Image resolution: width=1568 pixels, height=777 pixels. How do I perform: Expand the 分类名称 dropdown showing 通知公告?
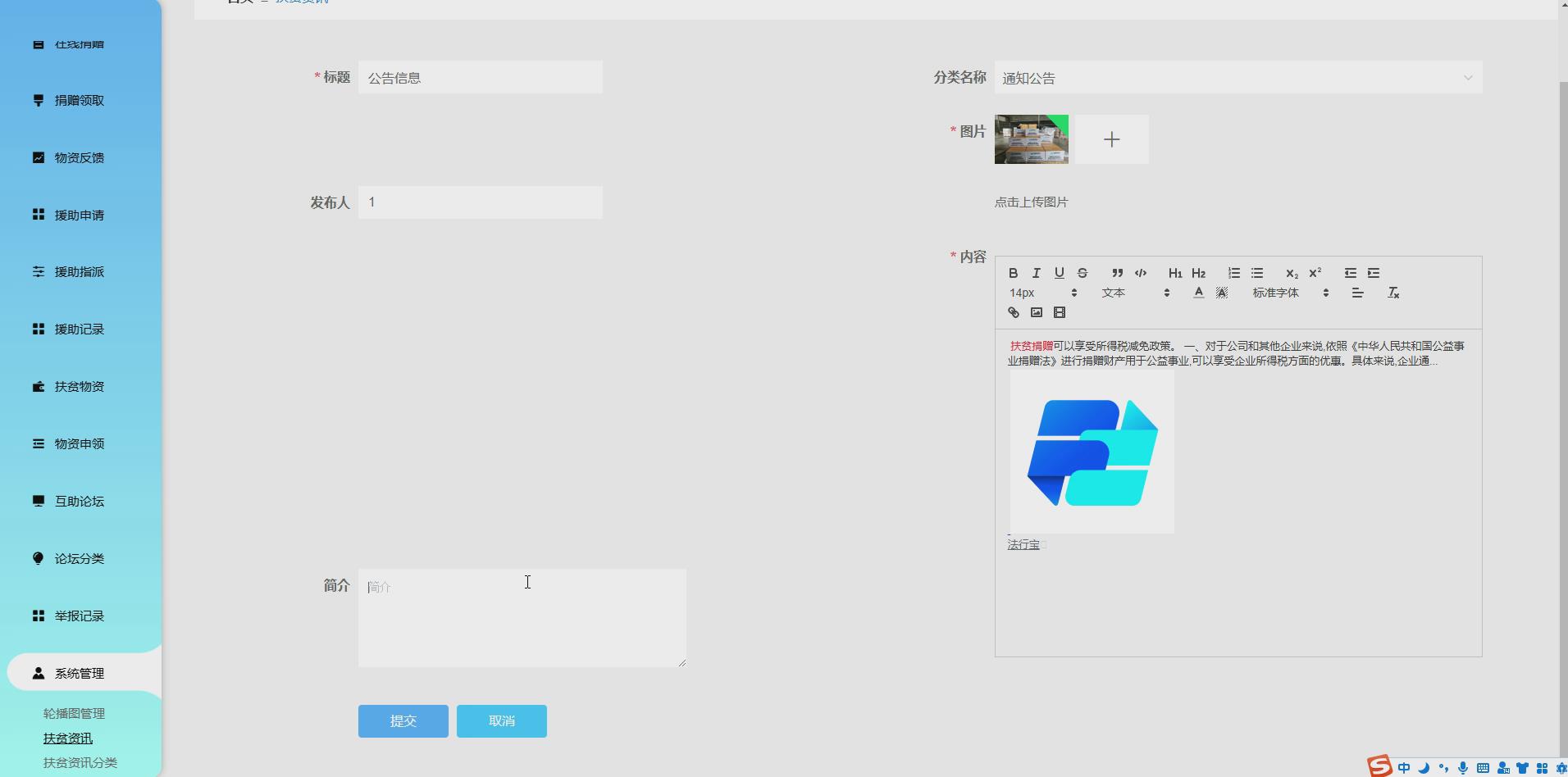tap(1238, 78)
